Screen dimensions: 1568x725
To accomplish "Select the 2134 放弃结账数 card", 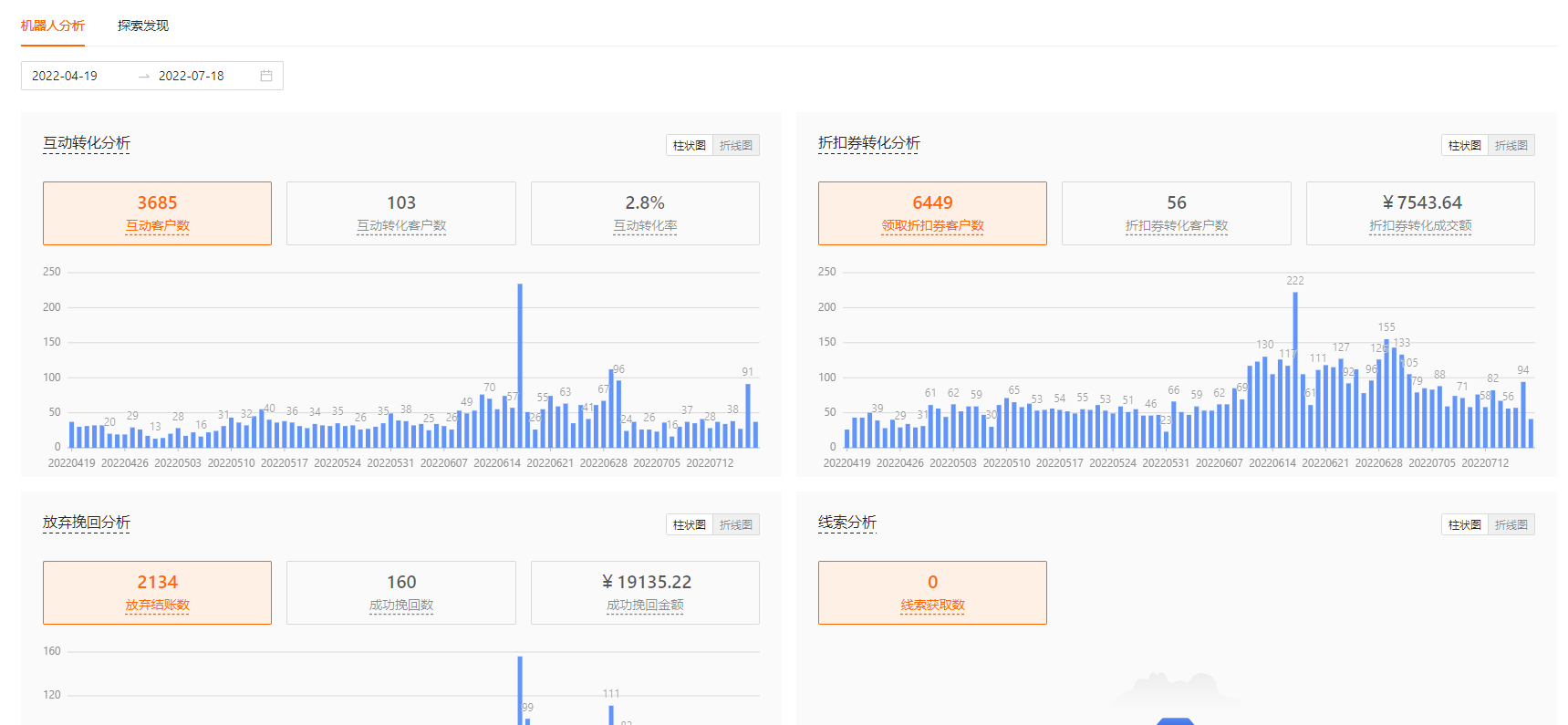I will (157, 593).
